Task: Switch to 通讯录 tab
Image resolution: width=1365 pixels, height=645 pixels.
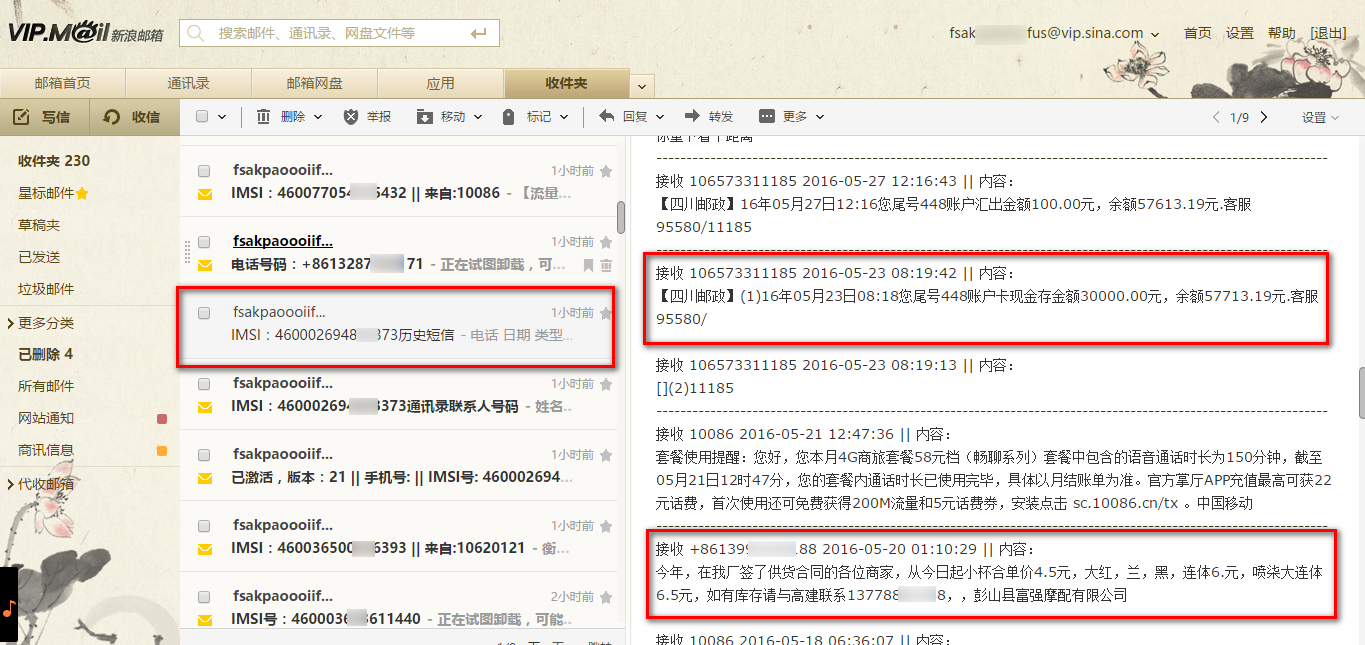Action: (188, 83)
